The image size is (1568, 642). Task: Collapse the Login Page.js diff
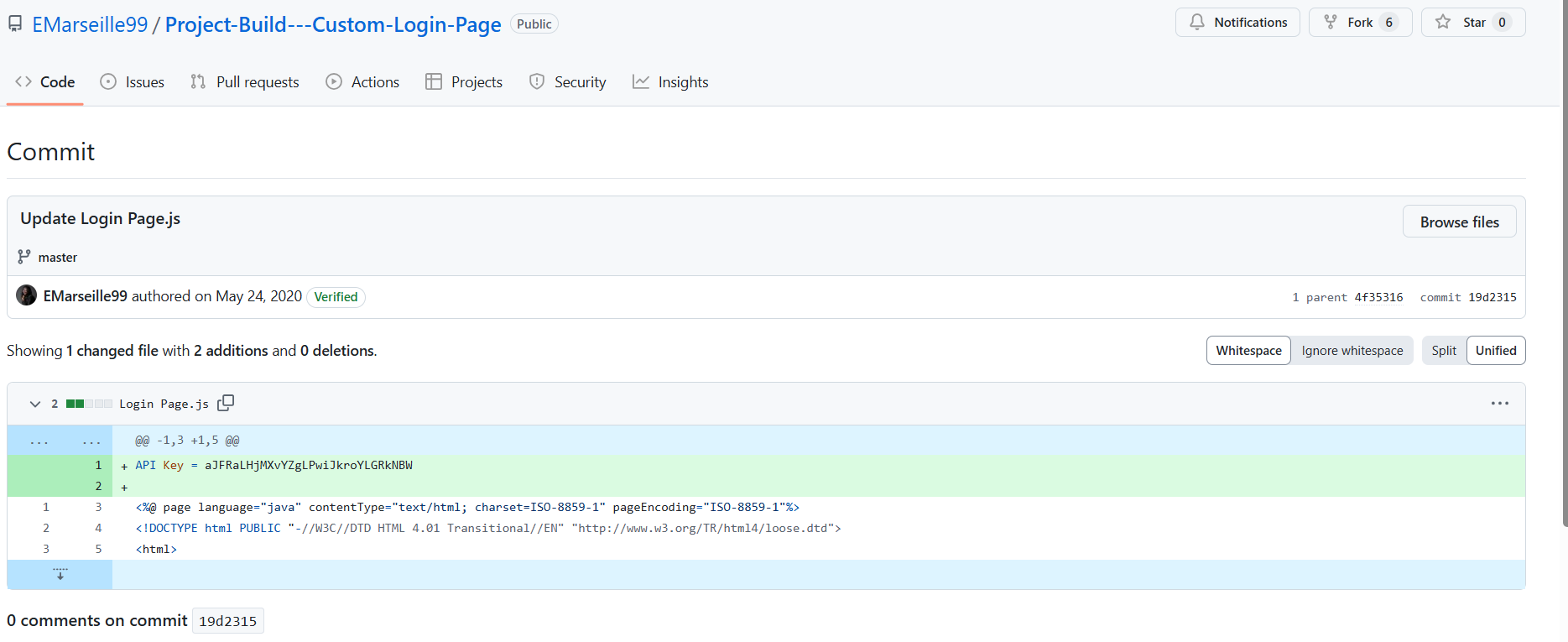35,404
